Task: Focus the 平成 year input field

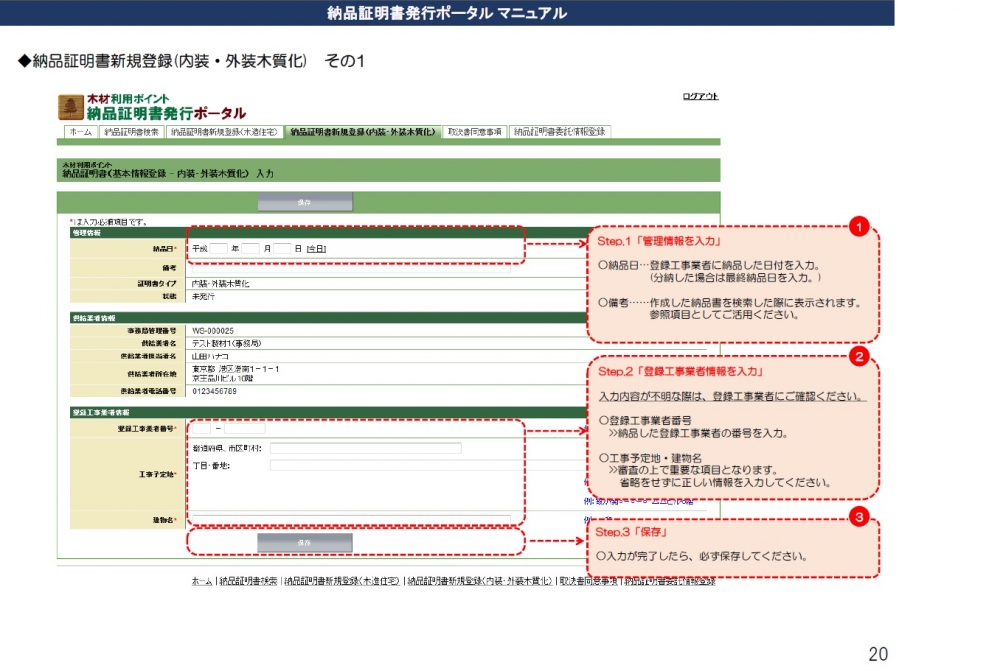Action: (x=219, y=248)
